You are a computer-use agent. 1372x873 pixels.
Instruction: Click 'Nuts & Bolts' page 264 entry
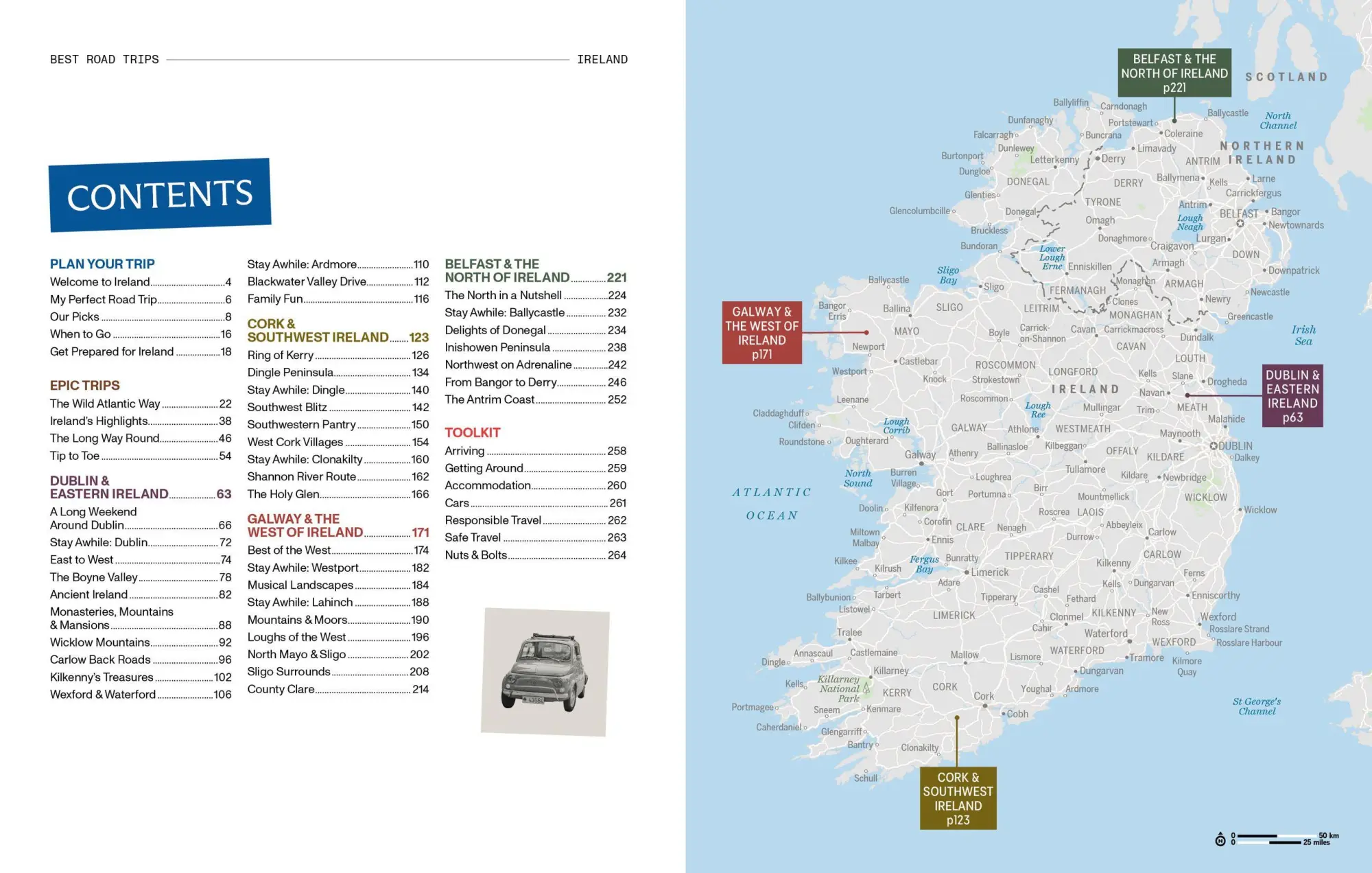pos(536,555)
